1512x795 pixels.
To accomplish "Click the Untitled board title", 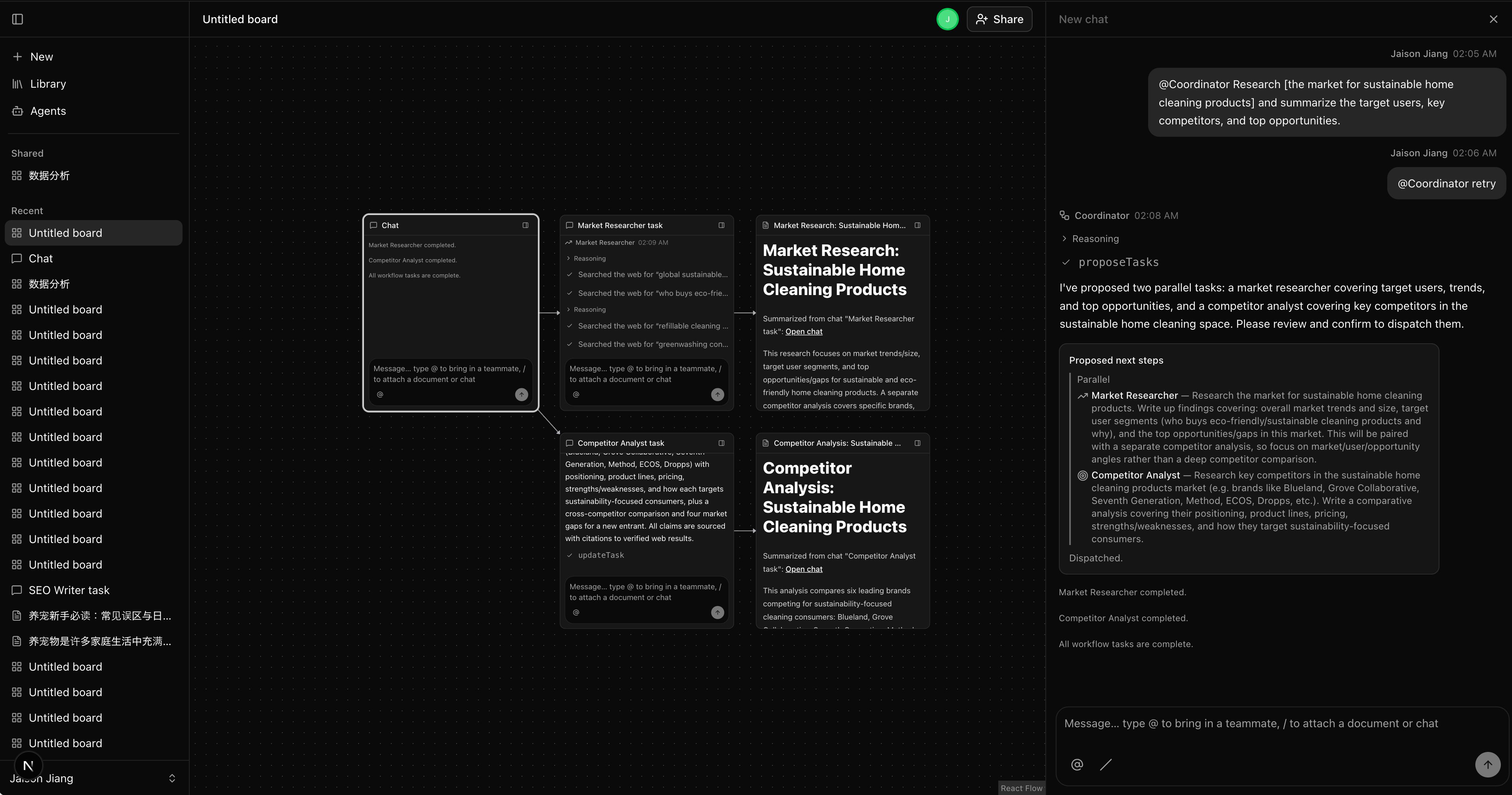I will point(240,20).
